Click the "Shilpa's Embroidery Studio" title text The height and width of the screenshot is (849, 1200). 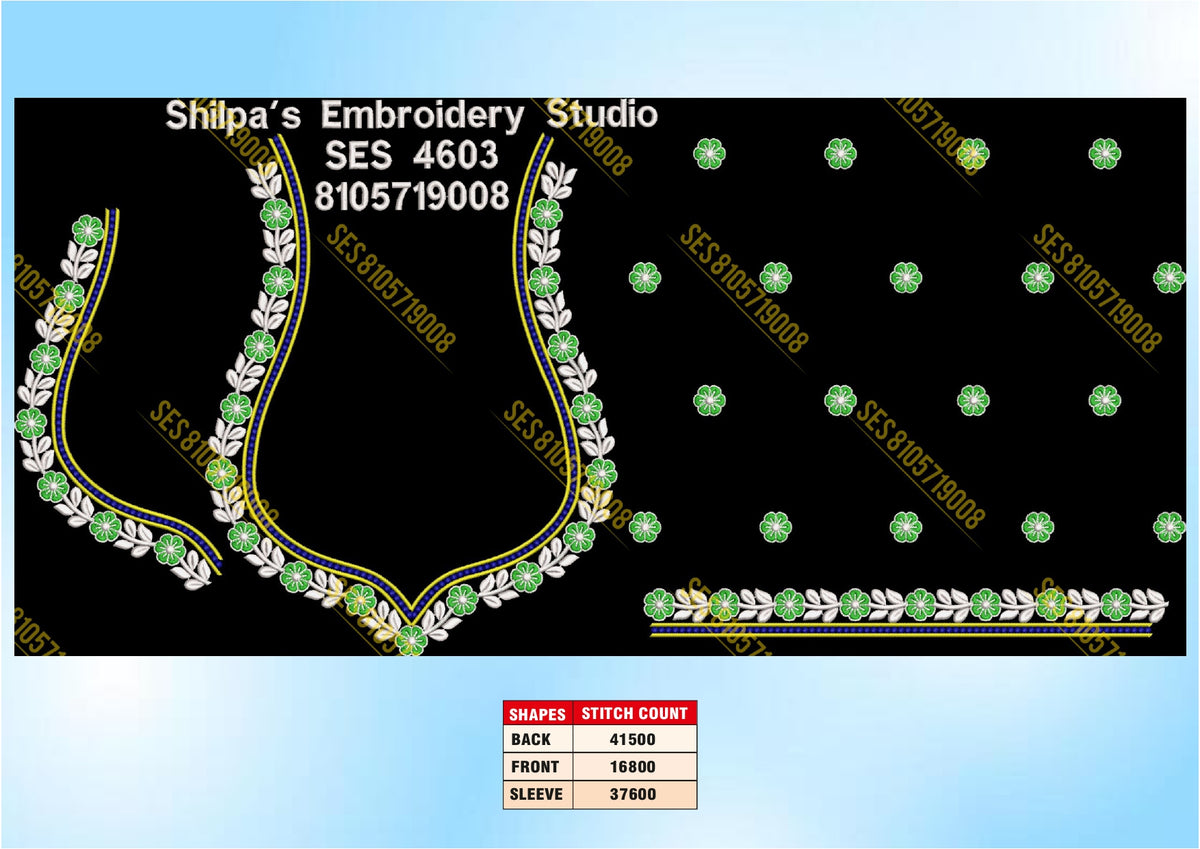pyautogui.click(x=411, y=115)
